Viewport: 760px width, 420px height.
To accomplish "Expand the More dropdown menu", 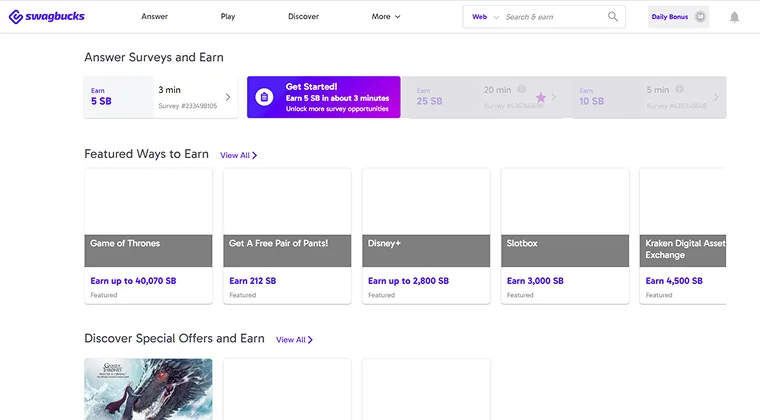I will point(386,16).
